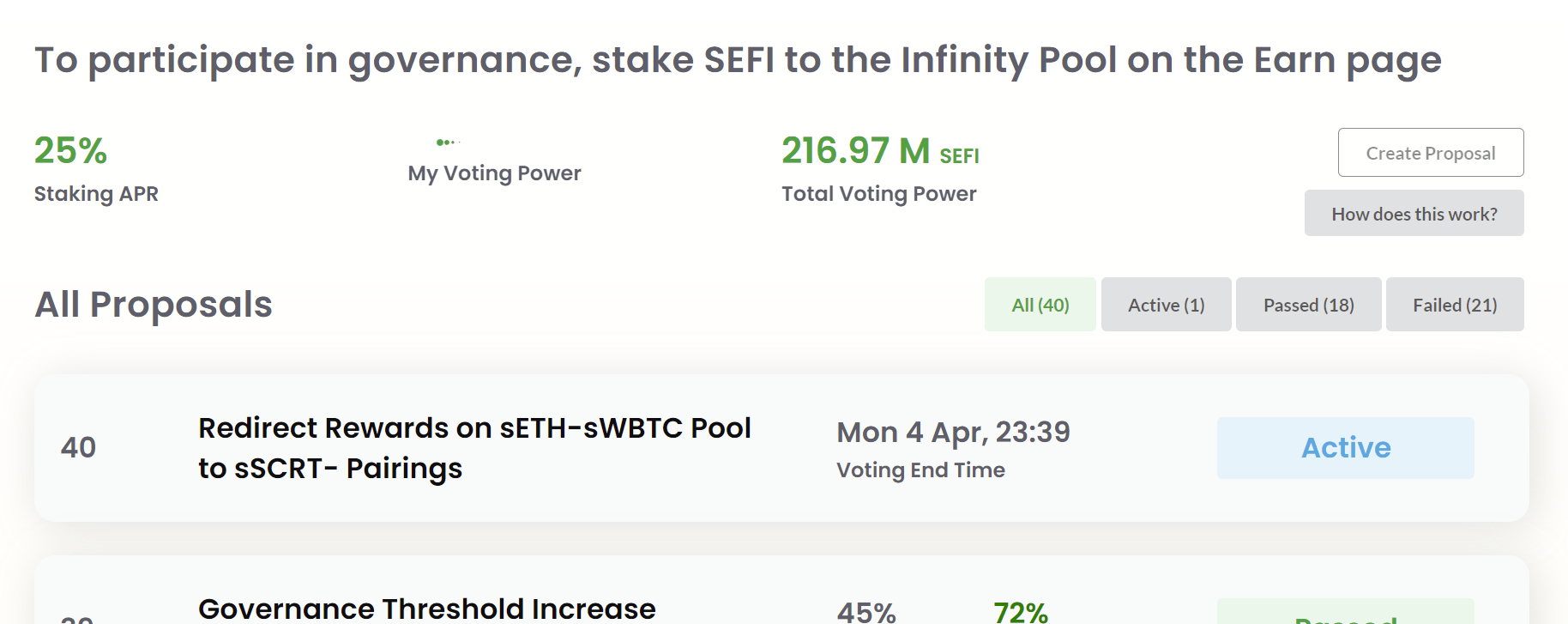Filter by Failed (21) proposals

[1454, 305]
